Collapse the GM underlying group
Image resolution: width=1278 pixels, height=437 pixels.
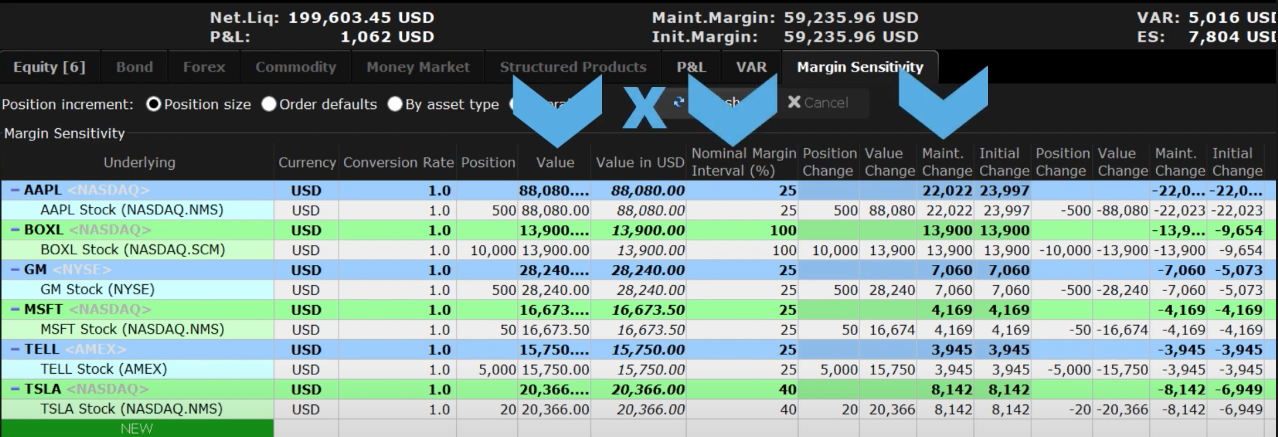tap(14, 270)
